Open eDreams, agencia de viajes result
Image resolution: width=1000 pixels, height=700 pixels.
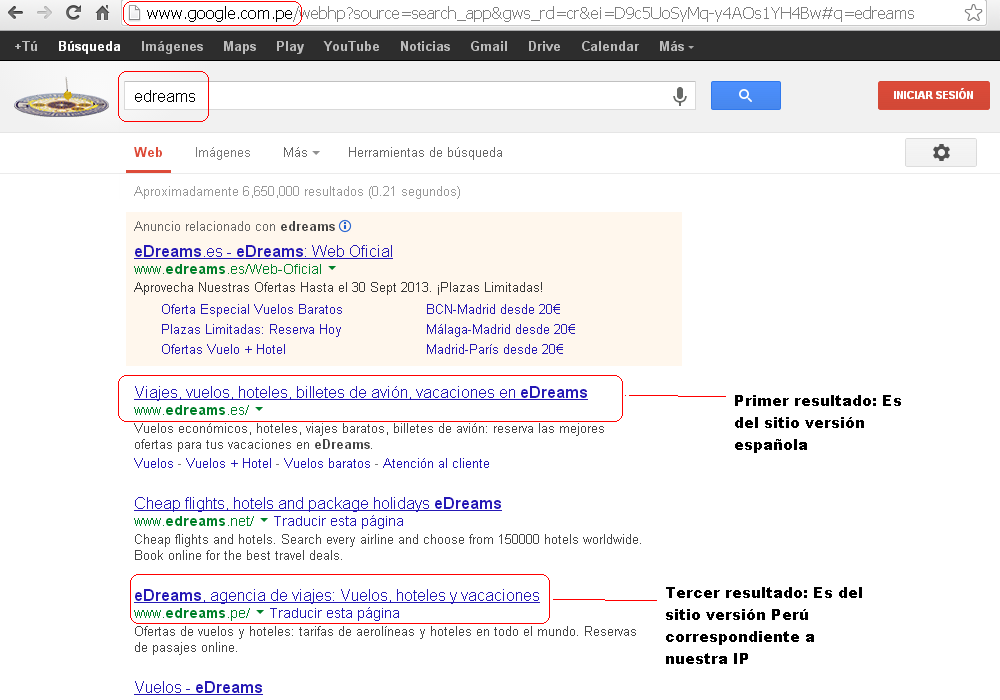click(x=337, y=595)
